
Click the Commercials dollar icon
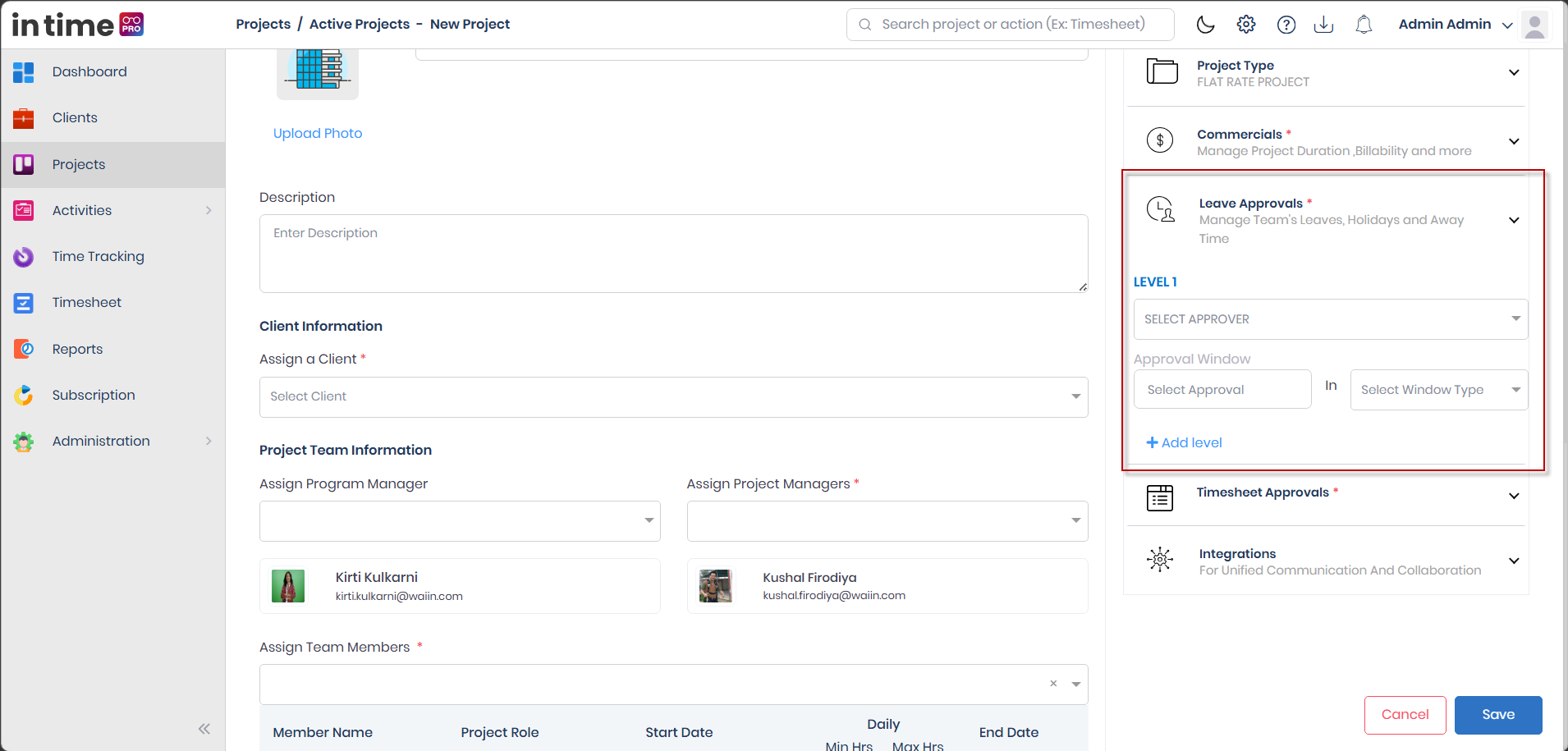tap(1160, 141)
